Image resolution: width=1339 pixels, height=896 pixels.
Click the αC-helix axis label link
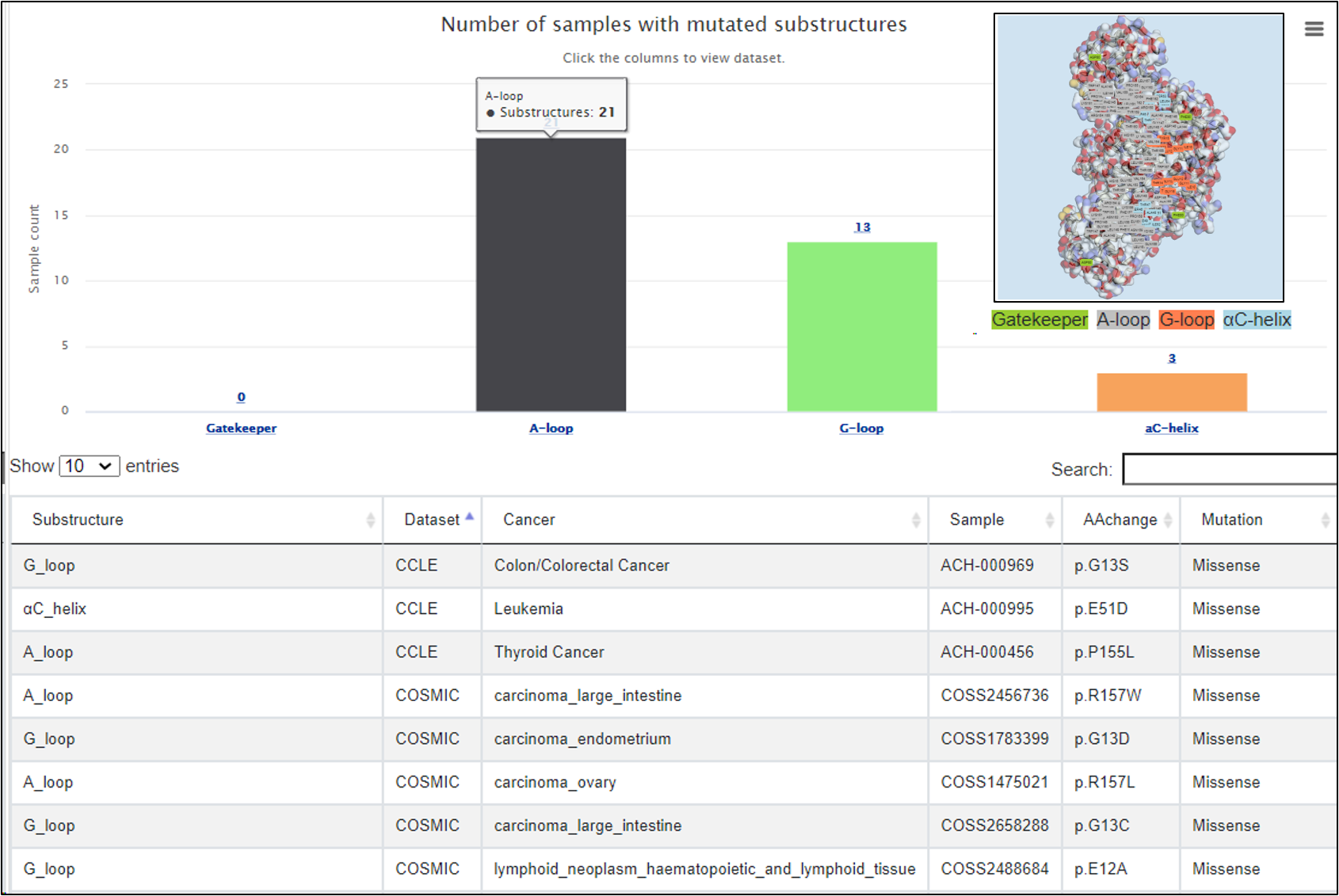pos(1171,429)
